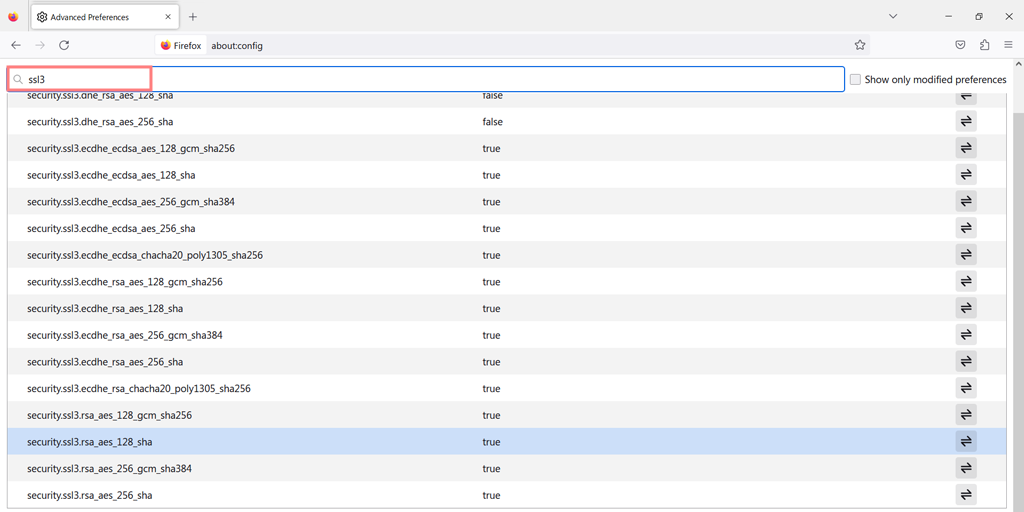1024x512 pixels.
Task: Click true value of rsa_aes_128_sha row
Action: pos(491,441)
